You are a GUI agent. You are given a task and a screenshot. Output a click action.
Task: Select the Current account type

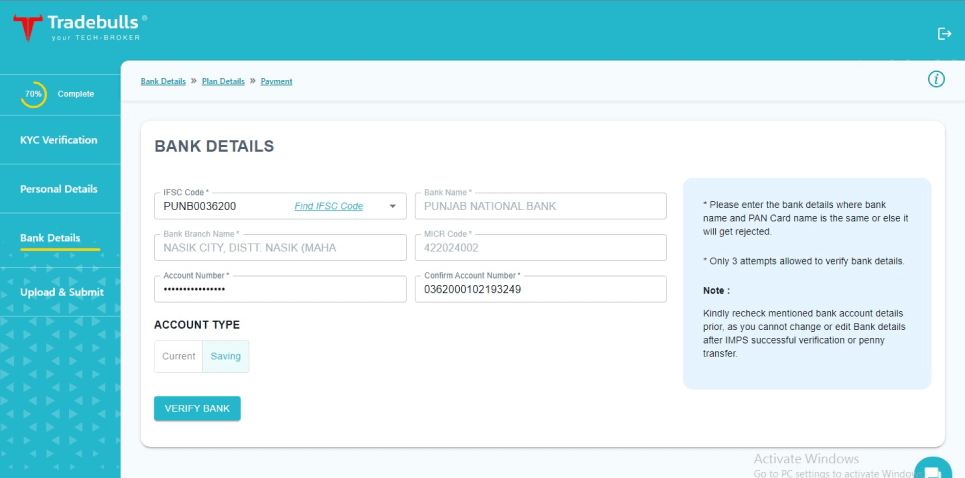point(179,356)
